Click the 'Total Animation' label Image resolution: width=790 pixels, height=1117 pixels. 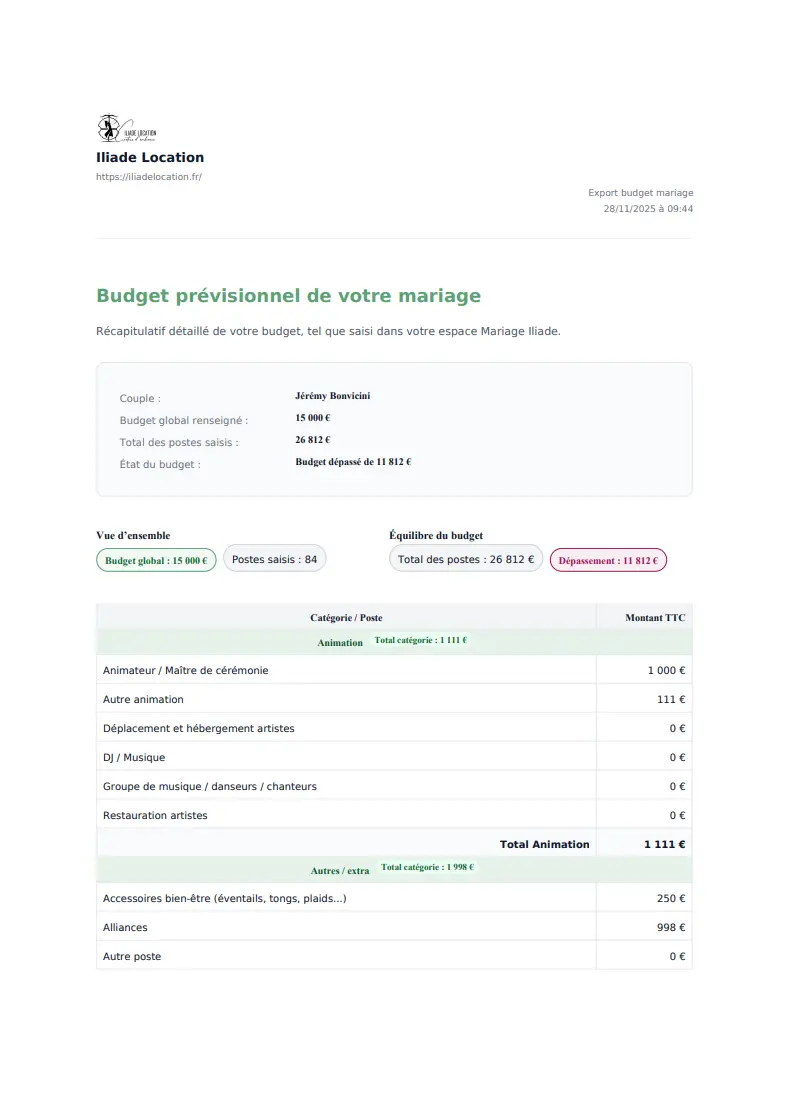pos(544,844)
